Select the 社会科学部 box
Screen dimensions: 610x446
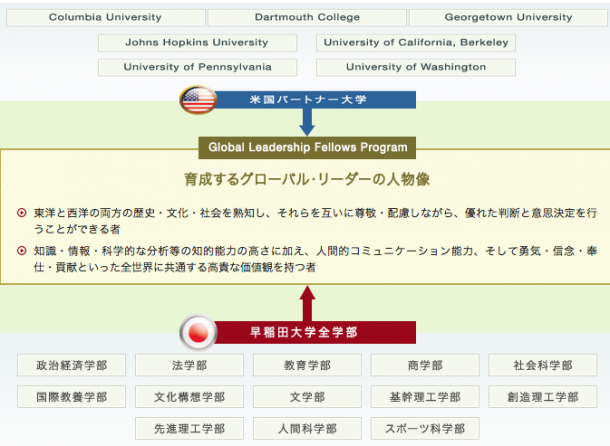[543, 365]
